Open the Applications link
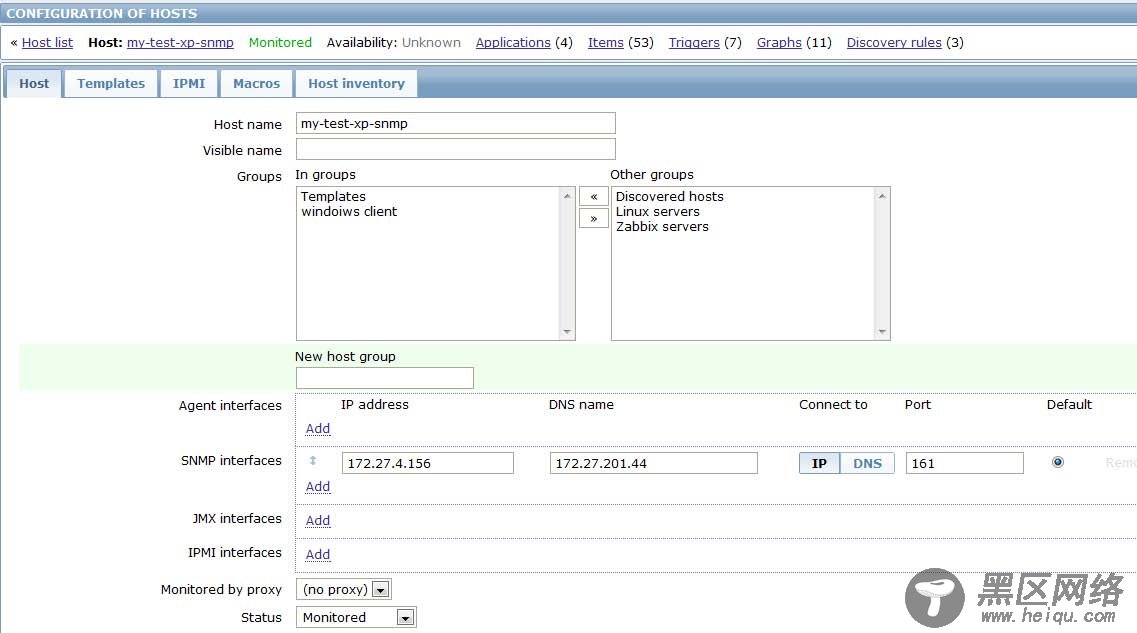Screen dimensions: 1137x633 [x=513, y=43]
